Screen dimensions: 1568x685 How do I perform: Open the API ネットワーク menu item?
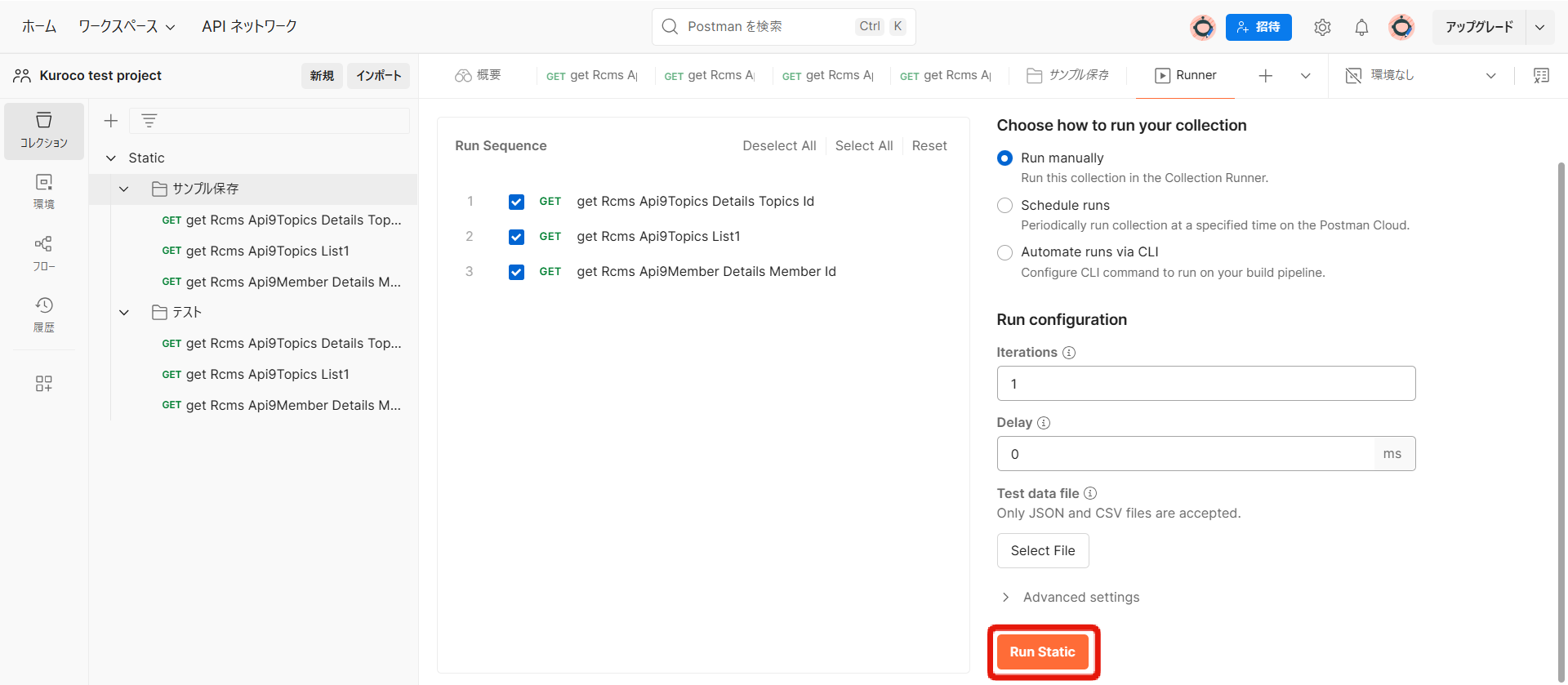249,27
